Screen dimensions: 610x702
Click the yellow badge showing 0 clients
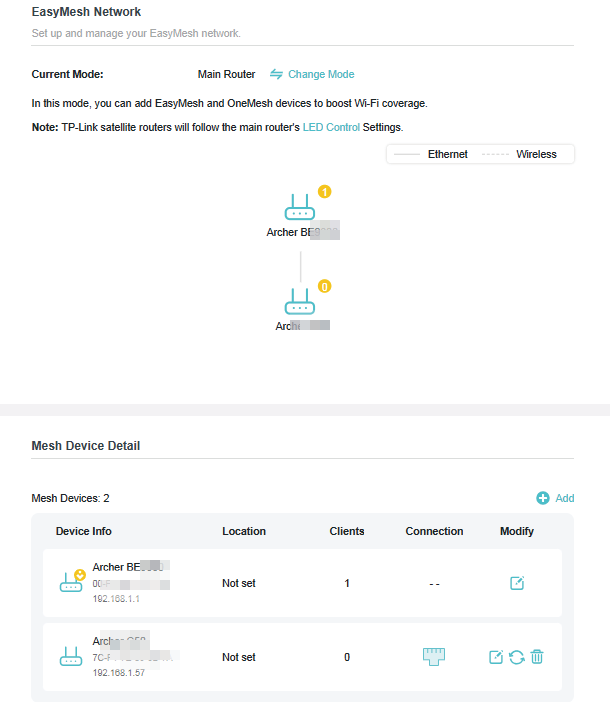324,286
